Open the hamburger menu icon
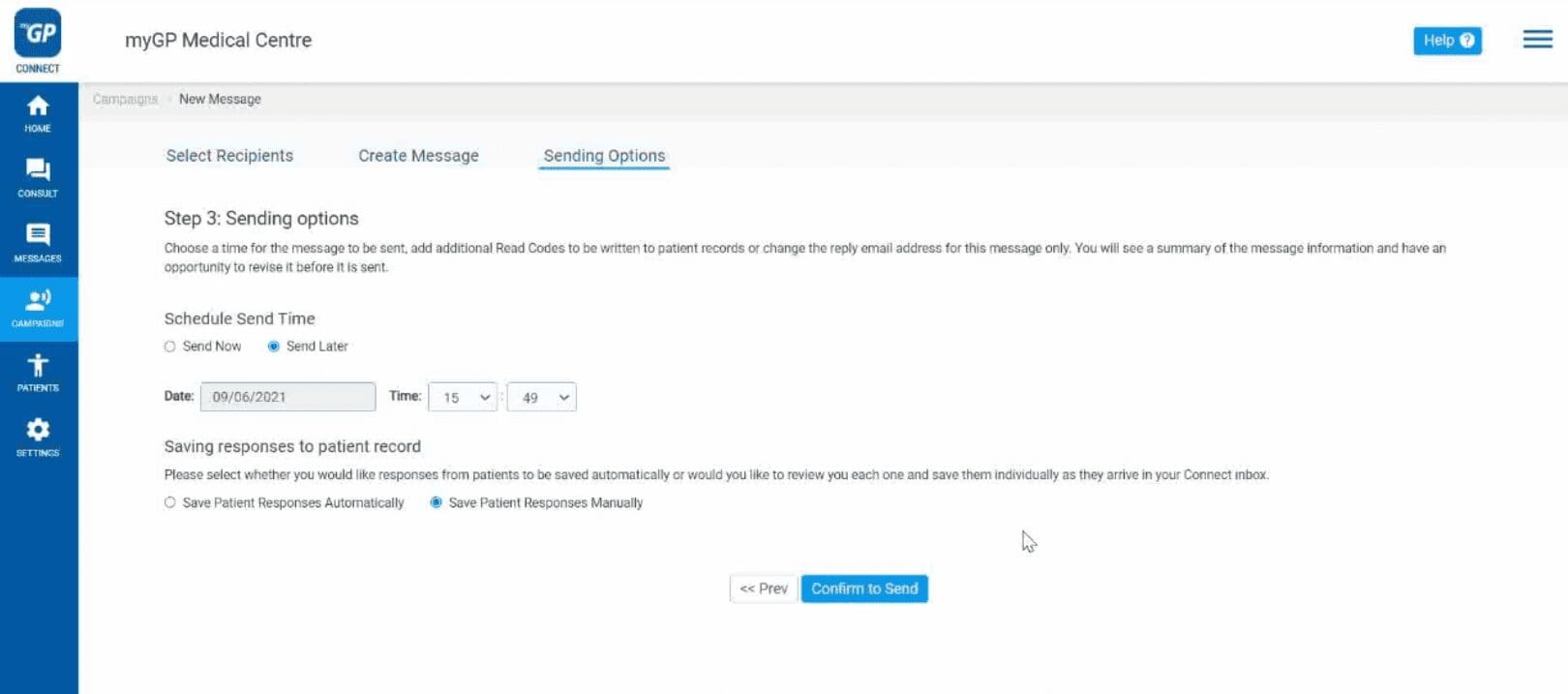Image resolution: width=1568 pixels, height=694 pixels. click(x=1537, y=40)
